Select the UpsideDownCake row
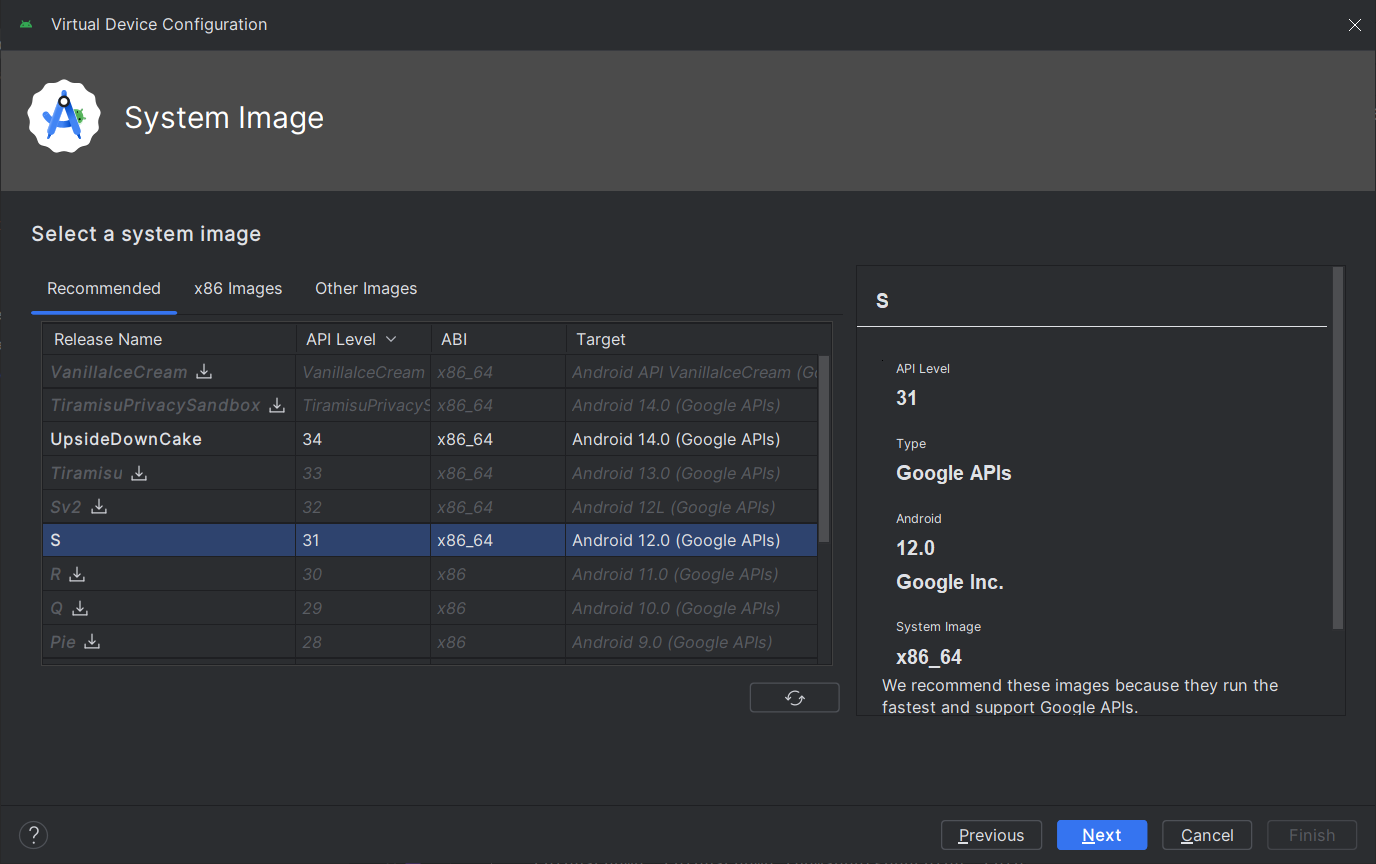Image resolution: width=1376 pixels, height=864 pixels. point(126,439)
